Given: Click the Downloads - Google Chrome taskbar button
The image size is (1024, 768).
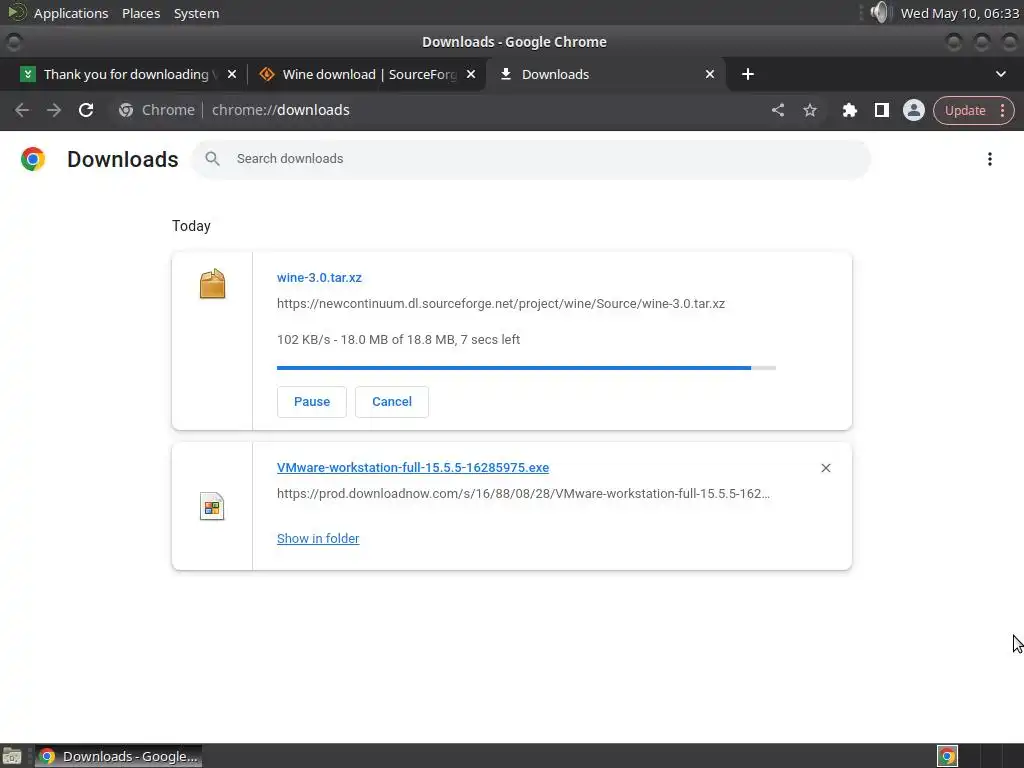Looking at the screenshot, I should 118,756.
